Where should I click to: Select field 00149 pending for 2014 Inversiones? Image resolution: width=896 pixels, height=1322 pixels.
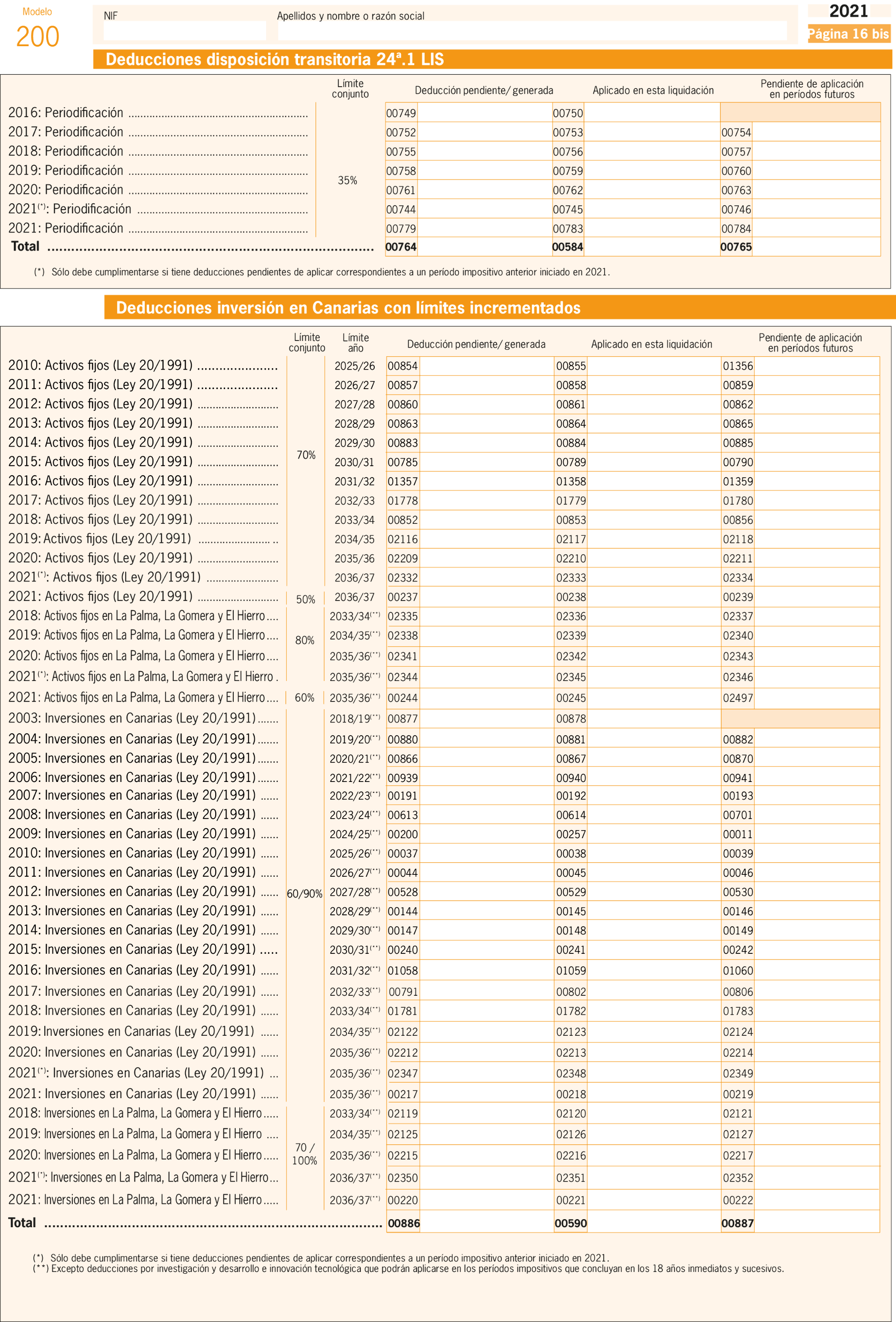point(816,931)
